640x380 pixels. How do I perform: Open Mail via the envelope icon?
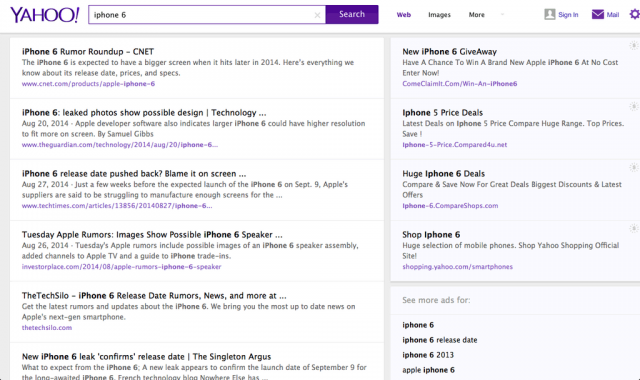(x=598, y=15)
